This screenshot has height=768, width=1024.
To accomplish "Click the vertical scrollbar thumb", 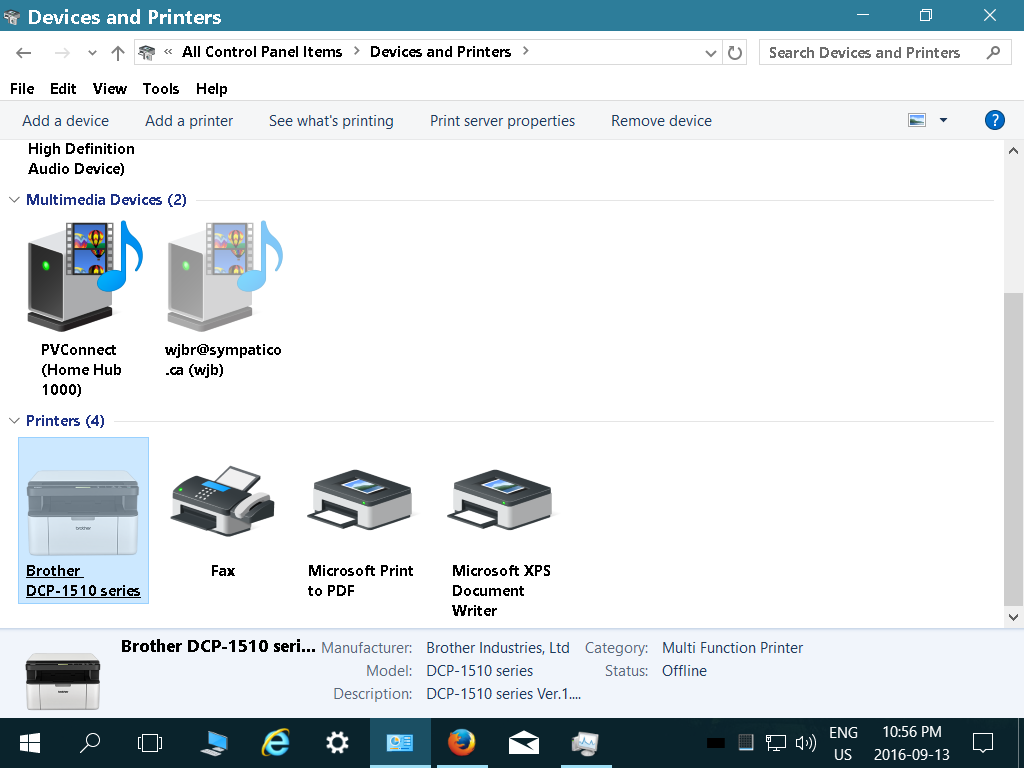I will click(x=1014, y=449).
